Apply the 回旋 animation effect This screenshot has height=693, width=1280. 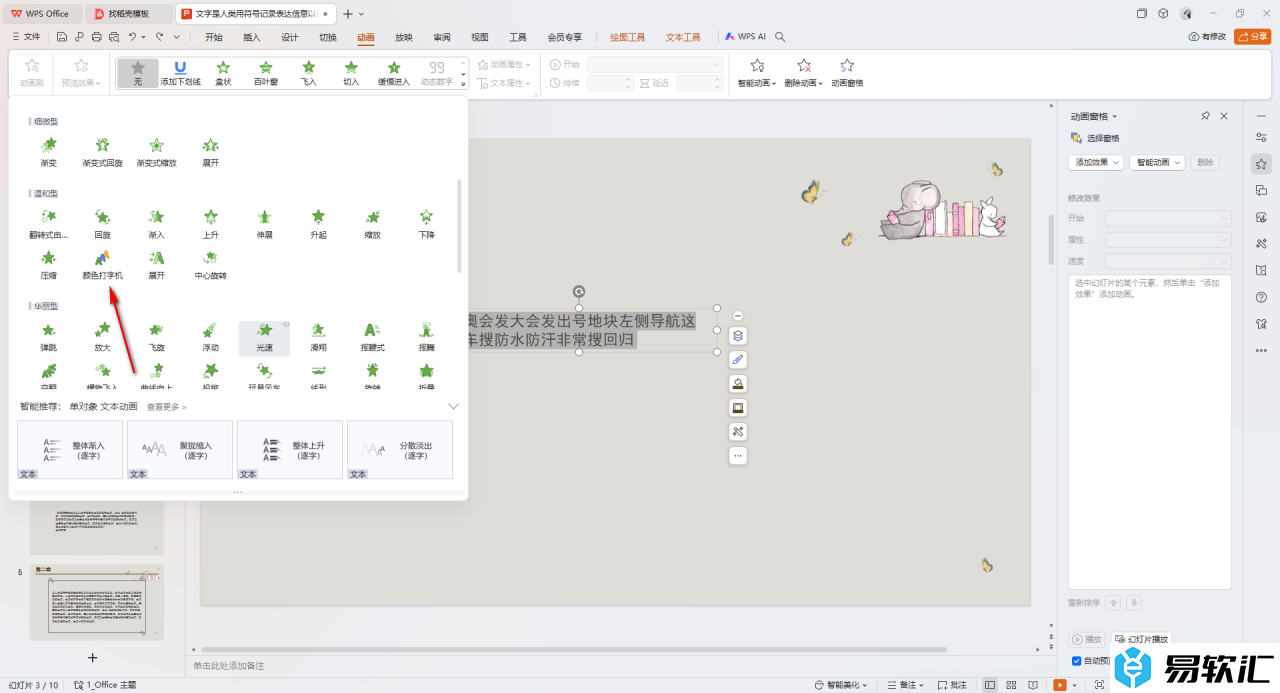pos(102,224)
